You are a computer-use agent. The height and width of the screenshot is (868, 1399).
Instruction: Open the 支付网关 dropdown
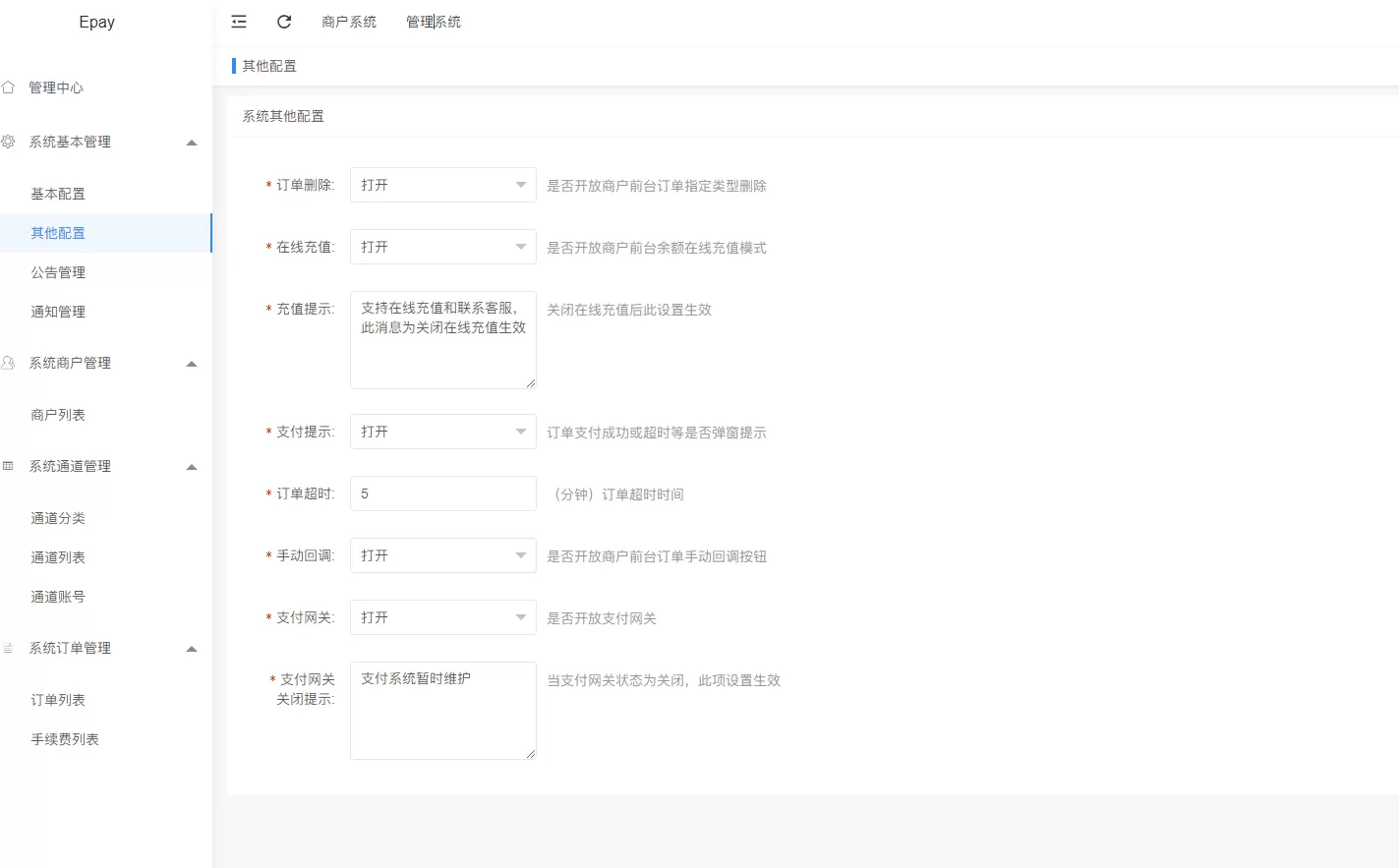click(442, 617)
